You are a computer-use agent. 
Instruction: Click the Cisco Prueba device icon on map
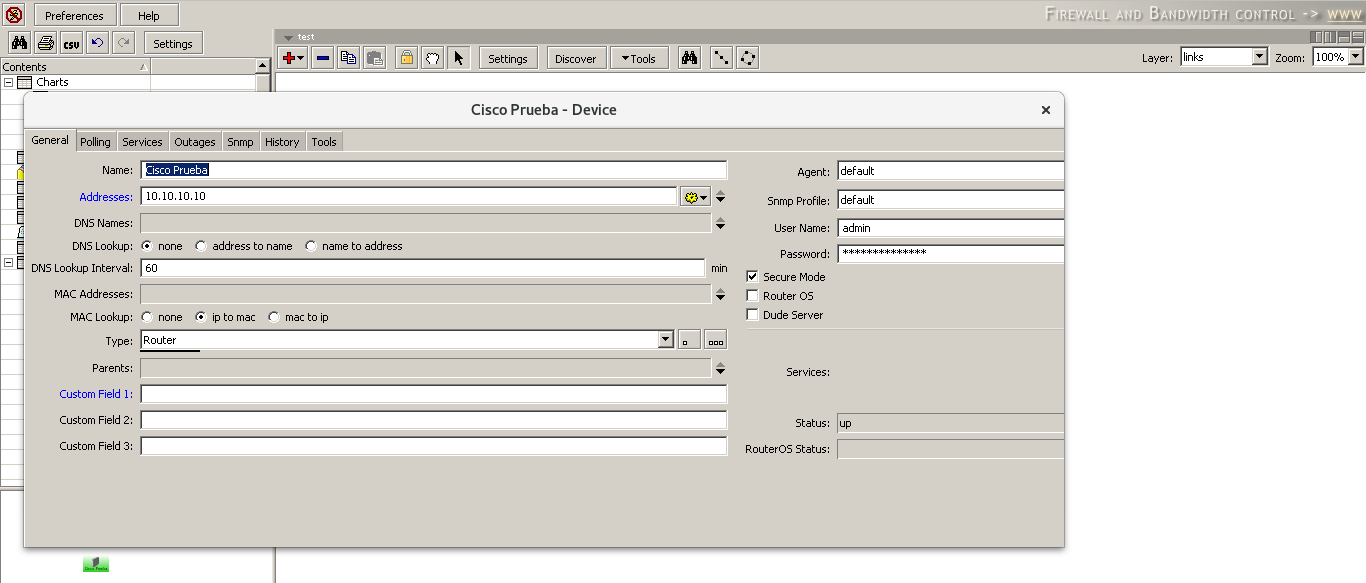[96, 565]
